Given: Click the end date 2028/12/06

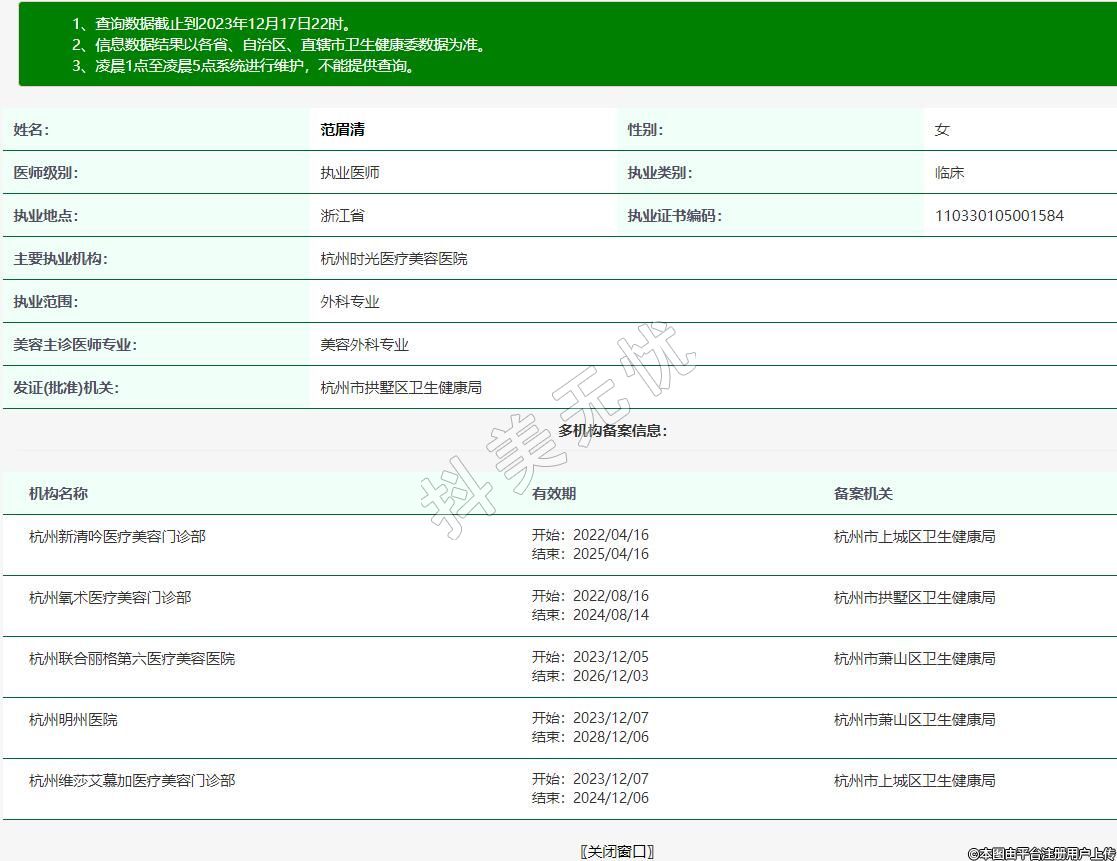Looking at the screenshot, I should point(610,737).
